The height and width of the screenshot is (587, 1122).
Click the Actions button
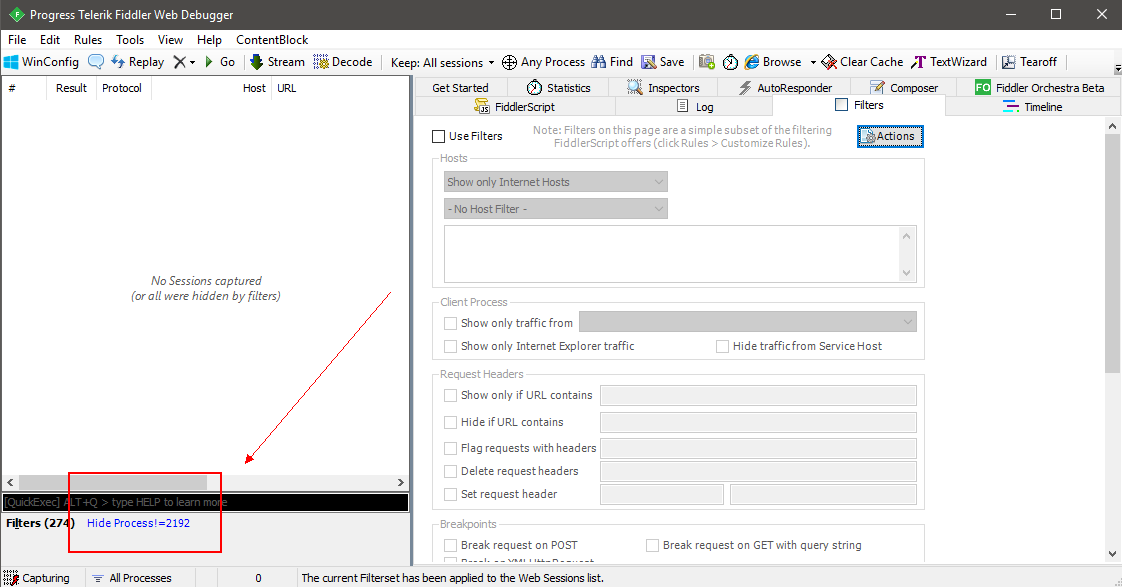890,136
